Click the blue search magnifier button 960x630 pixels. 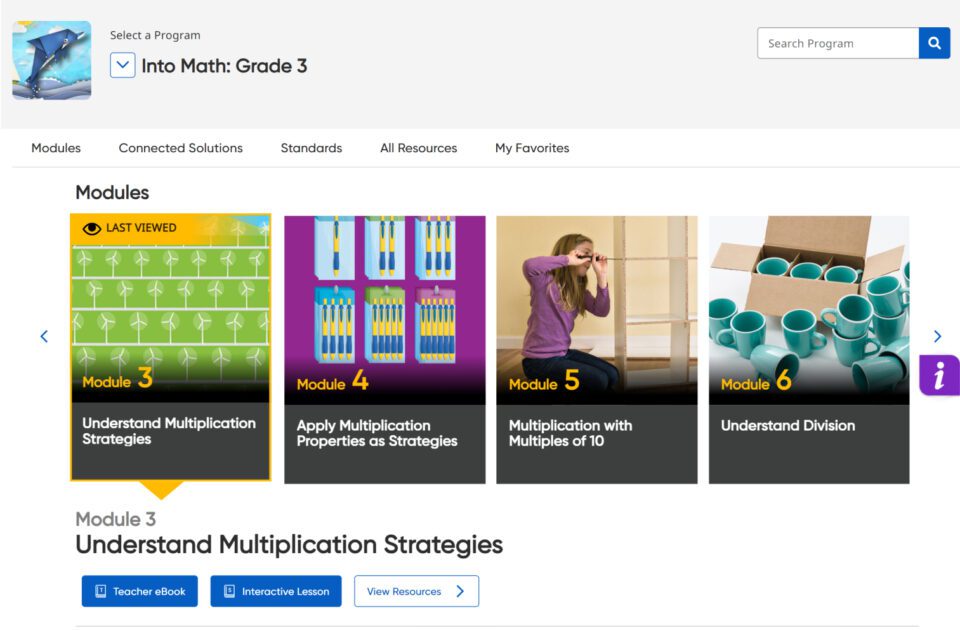(934, 43)
